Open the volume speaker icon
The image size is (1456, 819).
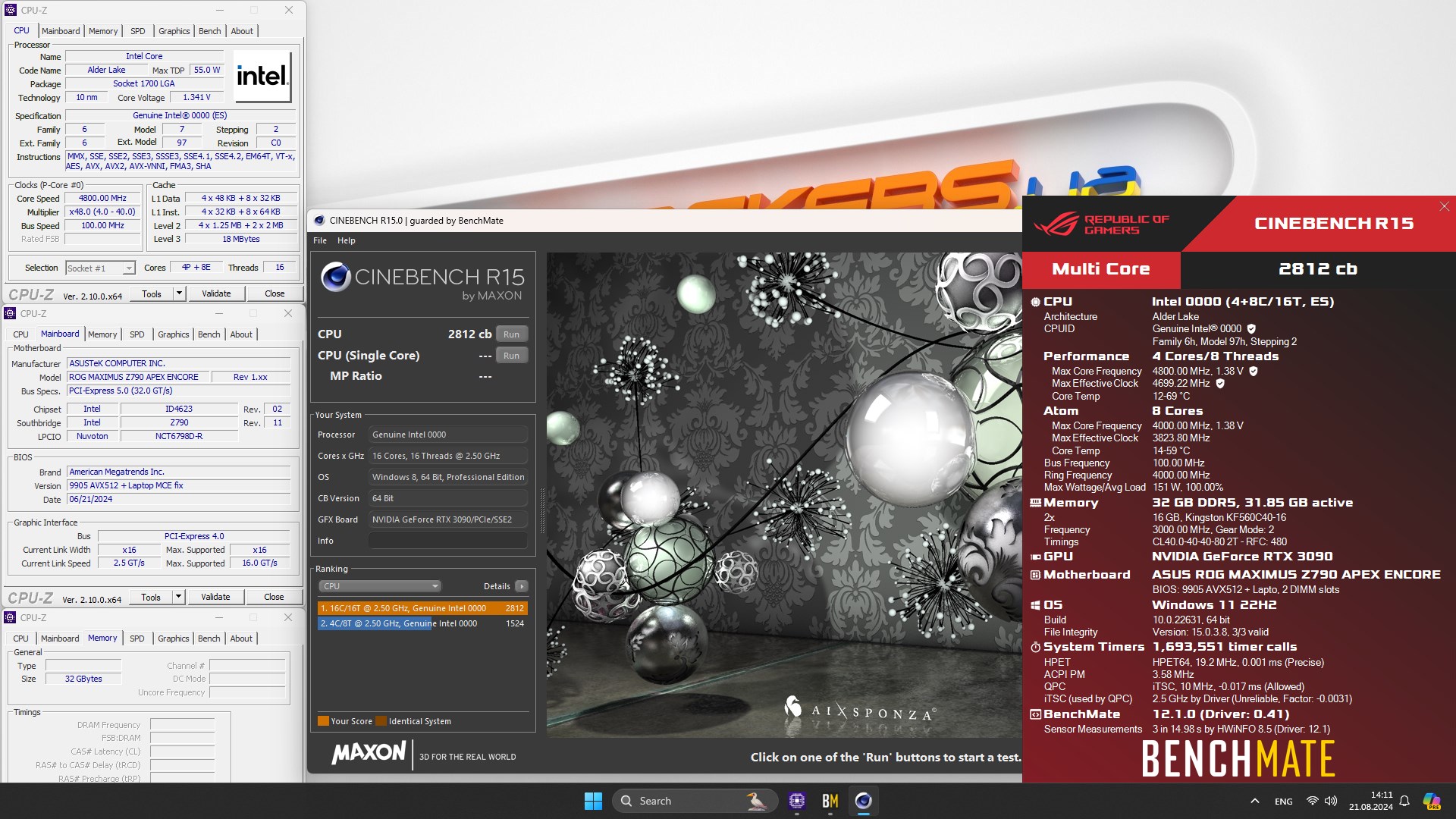coord(1331,801)
